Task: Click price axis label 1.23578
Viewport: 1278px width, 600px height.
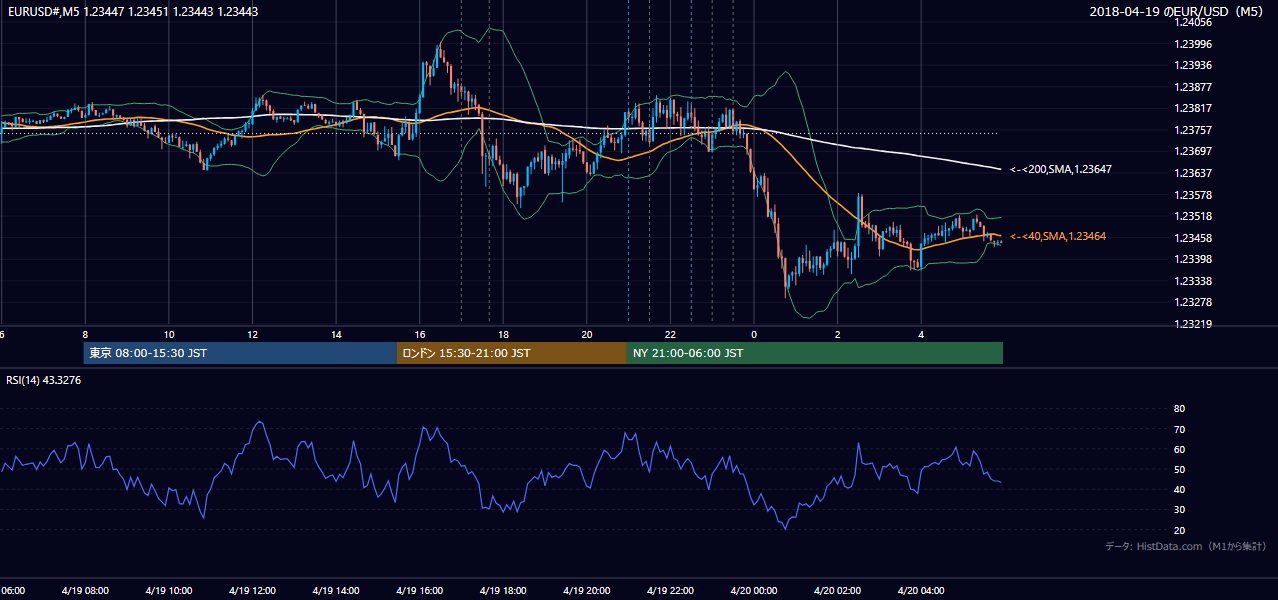Action: tap(1195, 195)
